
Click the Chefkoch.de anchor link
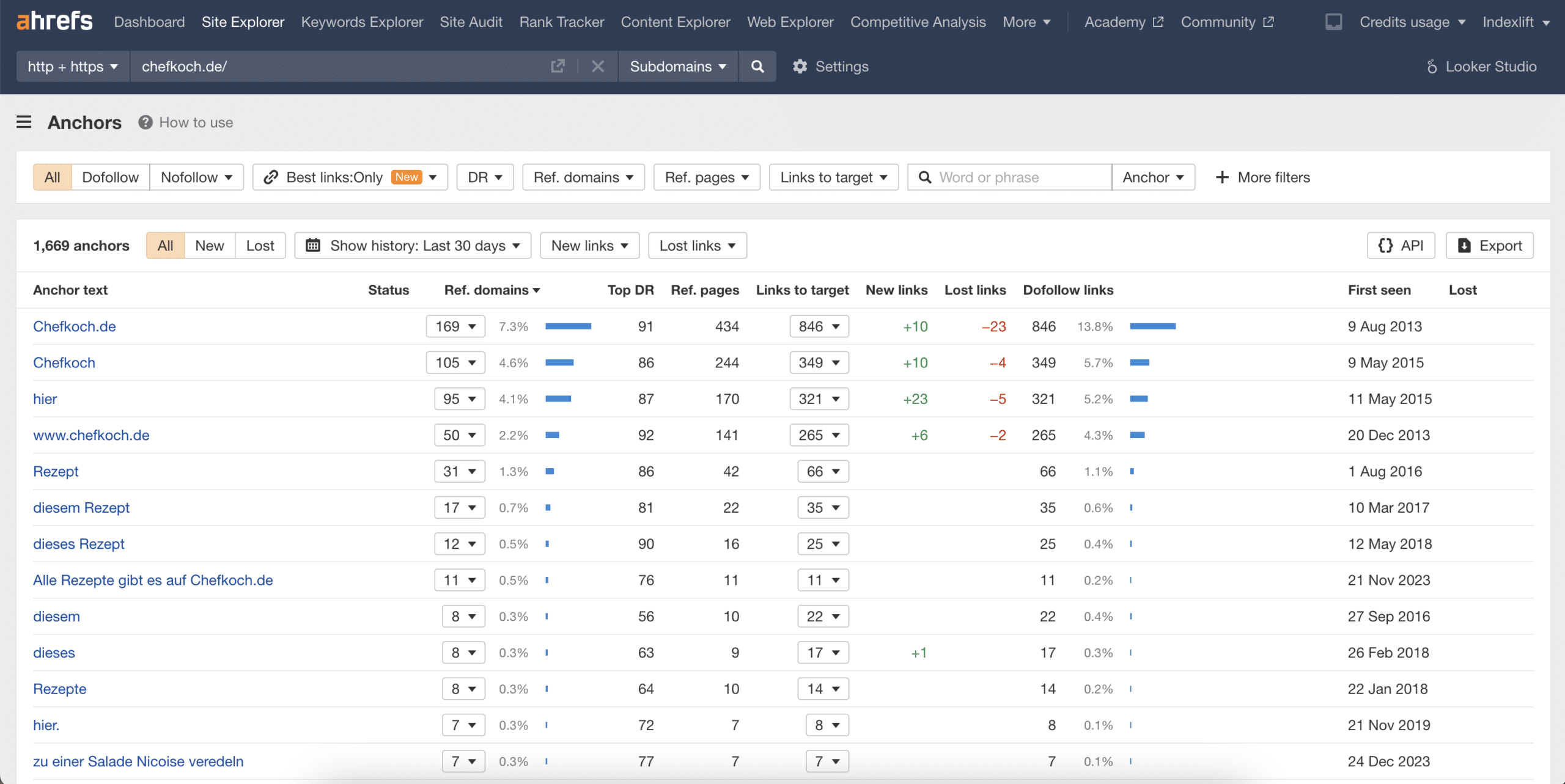(75, 326)
